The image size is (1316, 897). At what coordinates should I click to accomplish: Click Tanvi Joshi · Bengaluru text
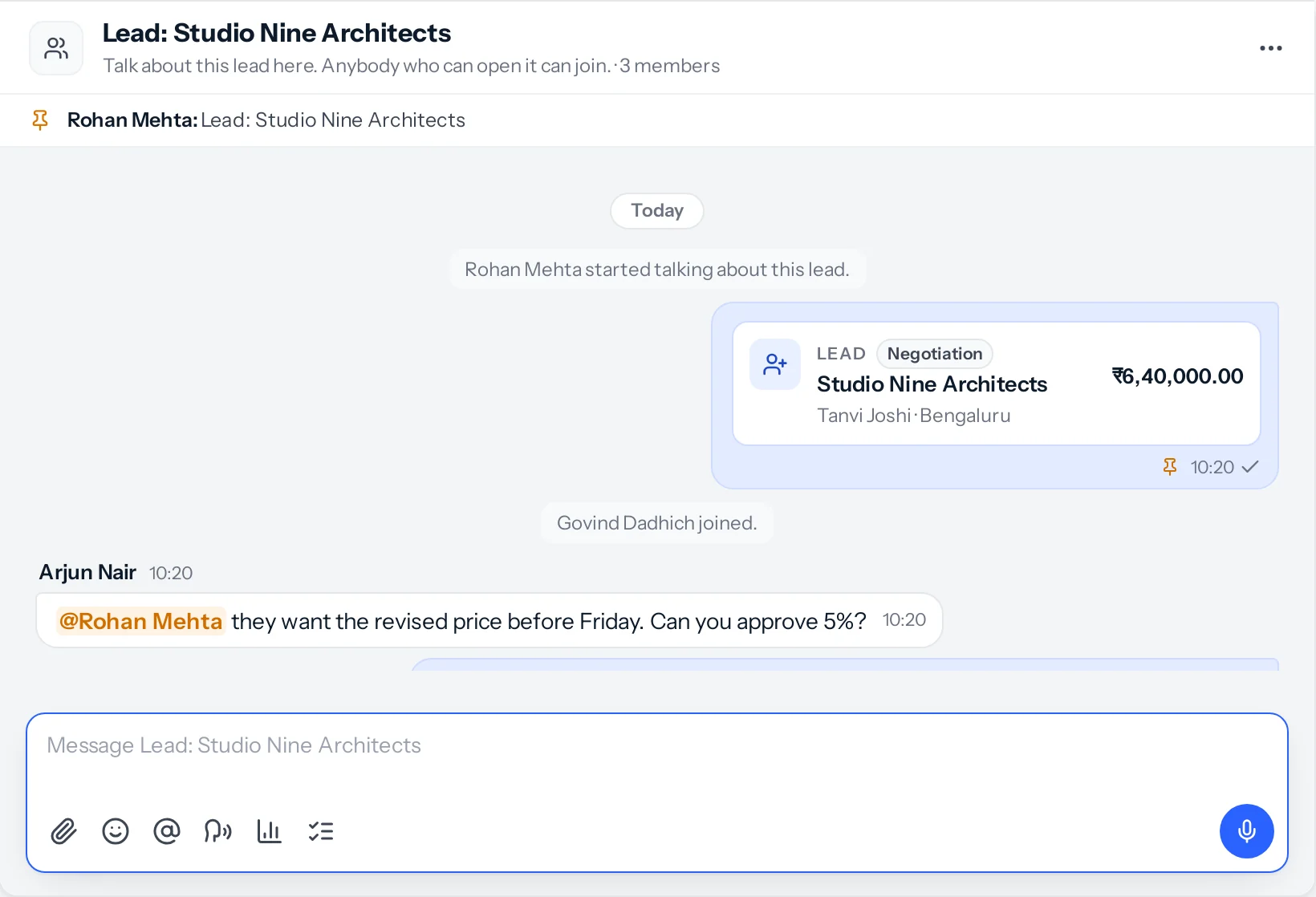coord(913,416)
